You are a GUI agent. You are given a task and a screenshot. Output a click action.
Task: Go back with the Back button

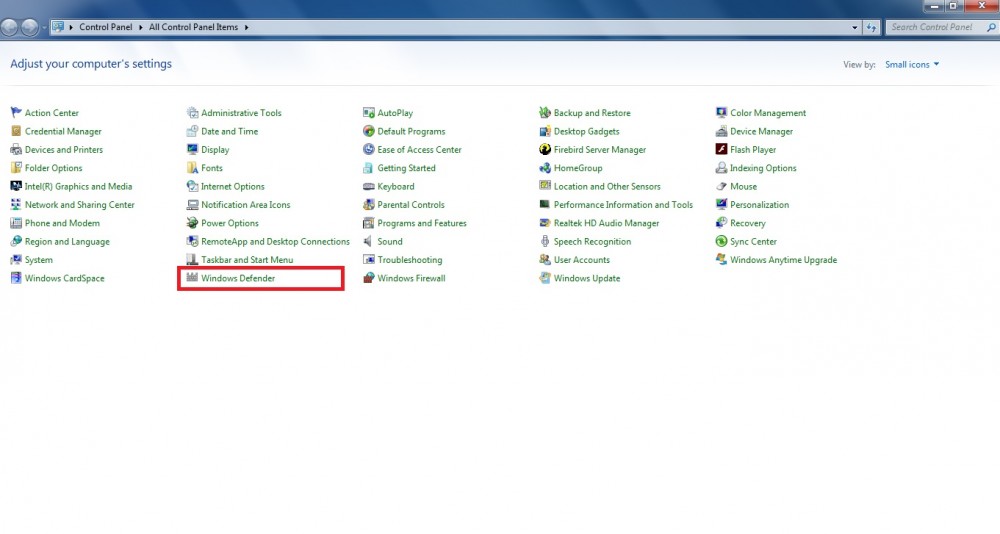click(10, 27)
